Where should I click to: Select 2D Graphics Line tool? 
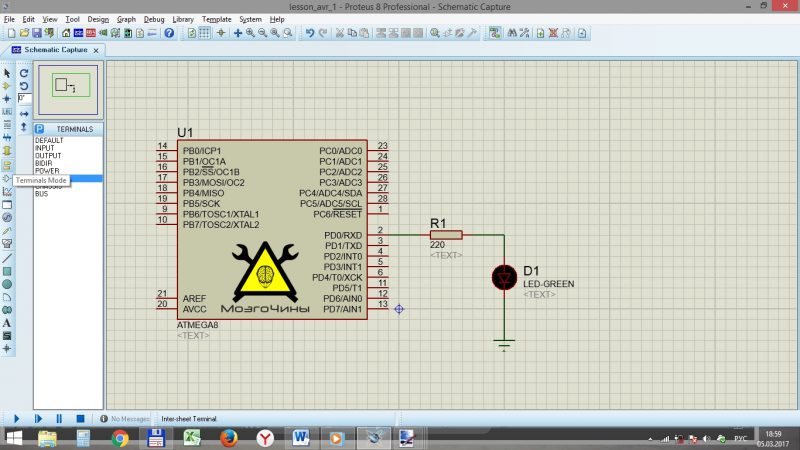tap(7, 258)
